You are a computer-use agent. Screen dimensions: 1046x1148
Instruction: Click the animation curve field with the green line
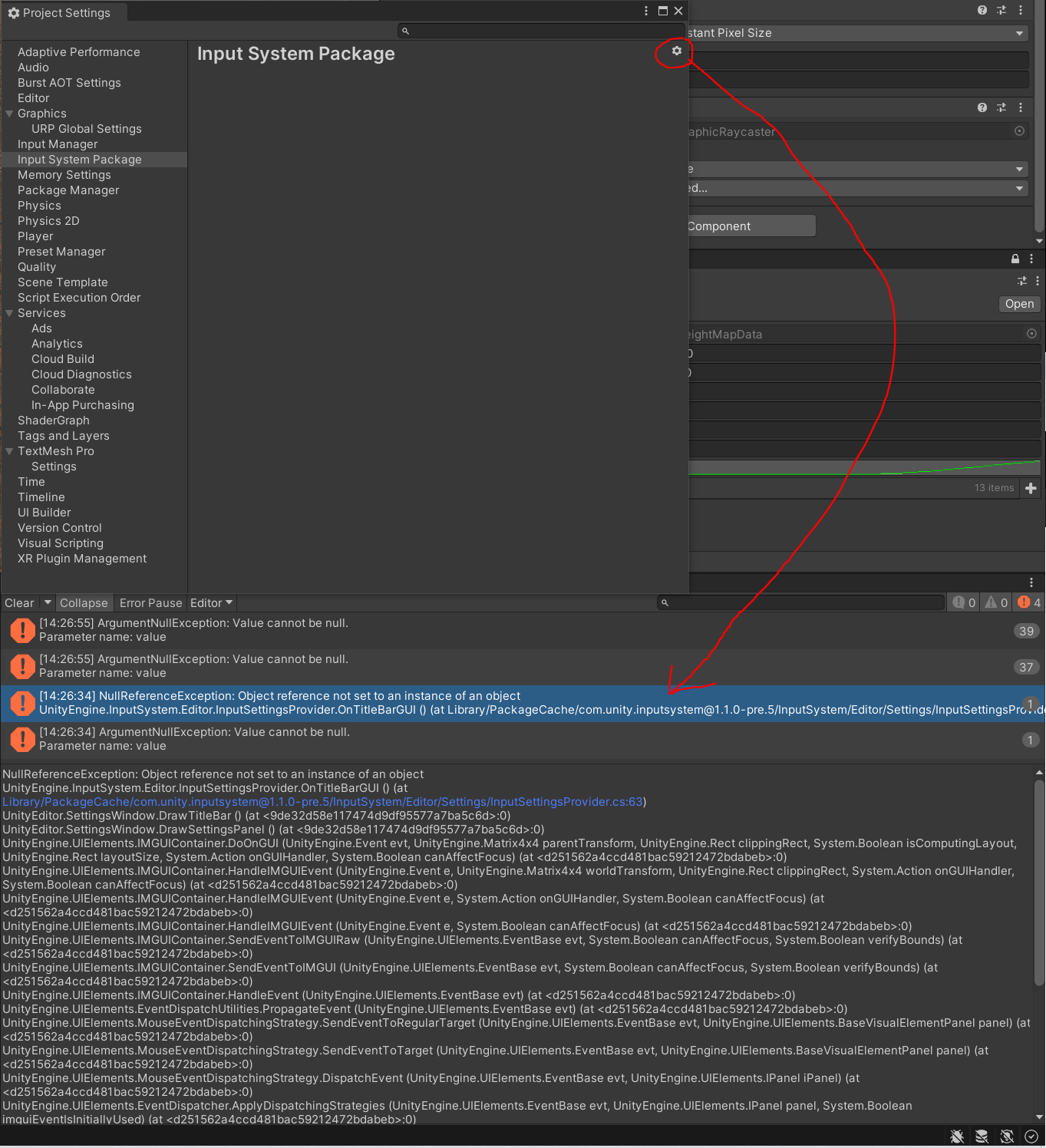[x=865, y=468]
